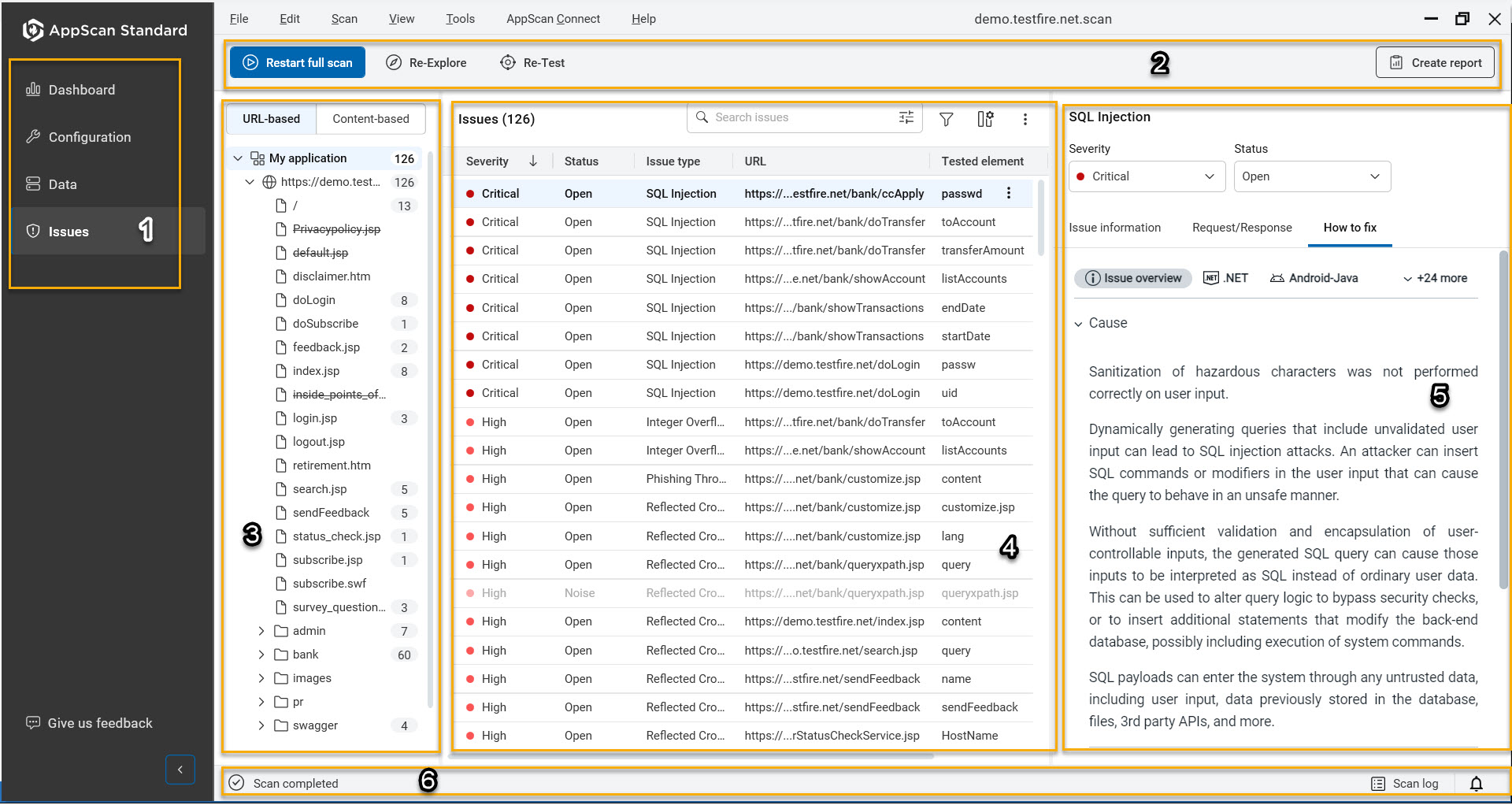The height and width of the screenshot is (805, 1512).
Task: Expand the bank folder in the URL tree
Action: click(261, 654)
